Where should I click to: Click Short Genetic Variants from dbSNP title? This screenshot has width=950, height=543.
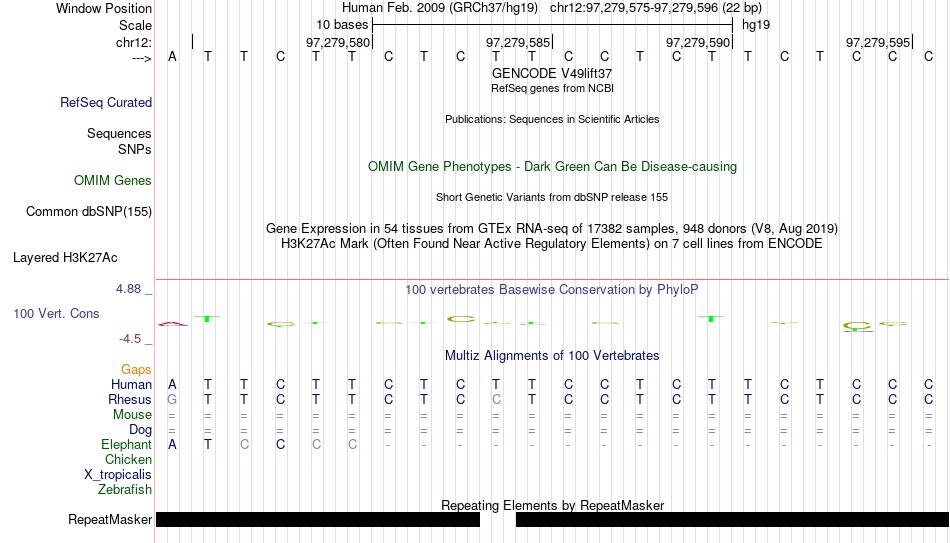coord(552,197)
